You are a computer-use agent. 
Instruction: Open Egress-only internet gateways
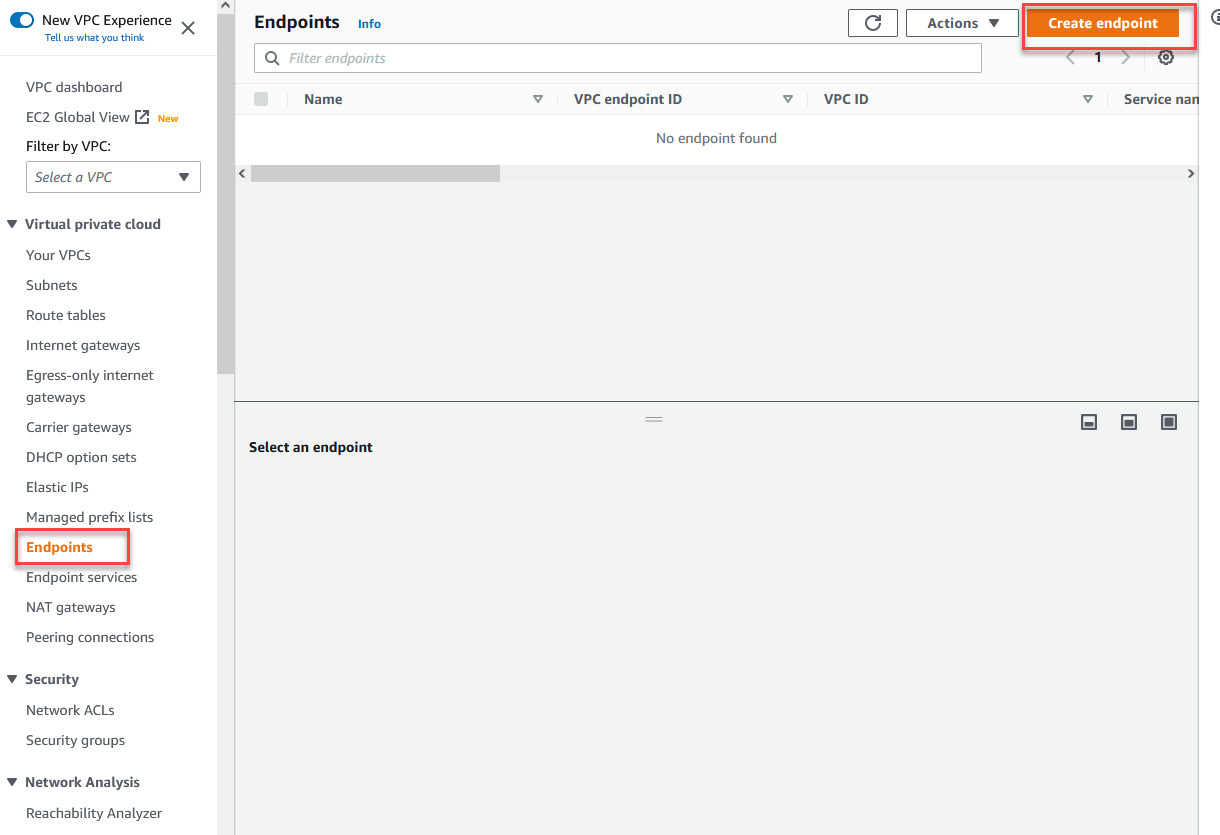(90, 386)
